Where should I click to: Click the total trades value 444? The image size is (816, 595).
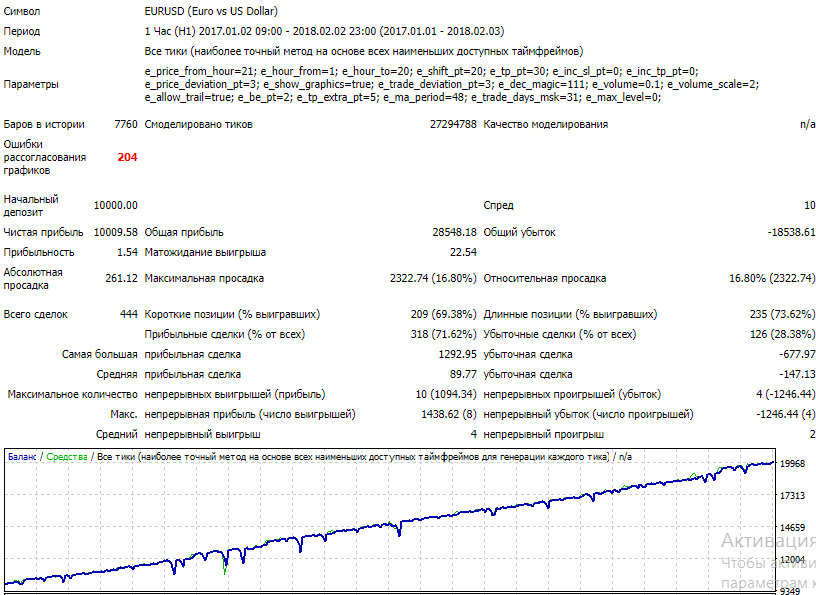129,314
